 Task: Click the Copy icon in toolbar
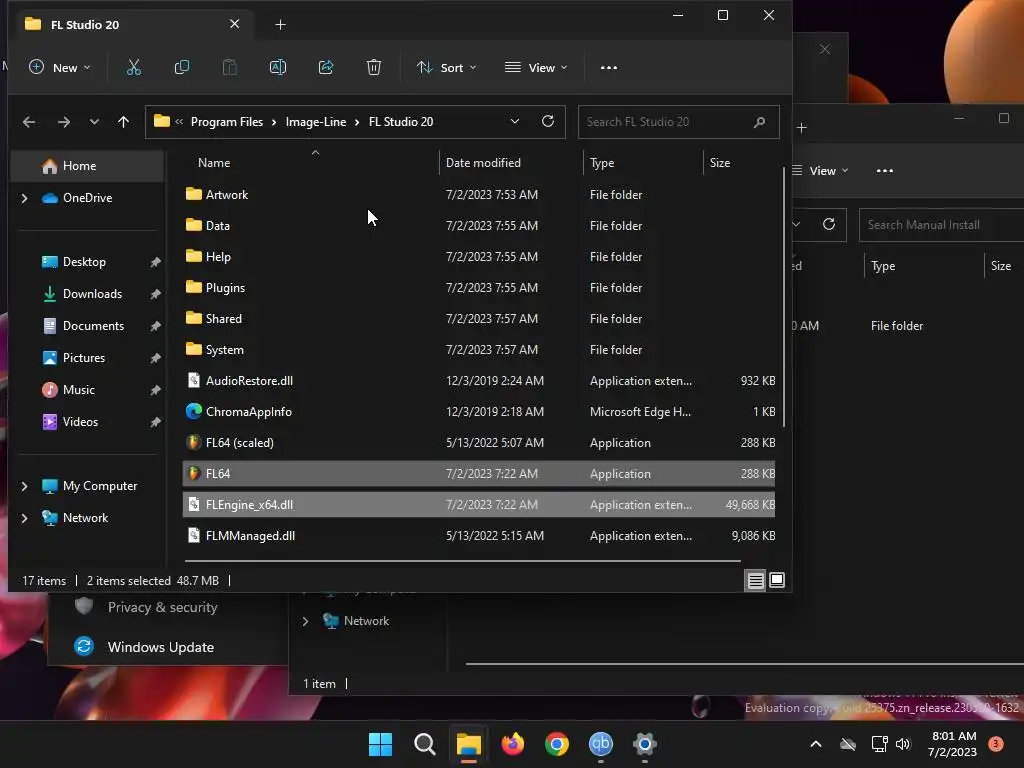[x=182, y=67]
